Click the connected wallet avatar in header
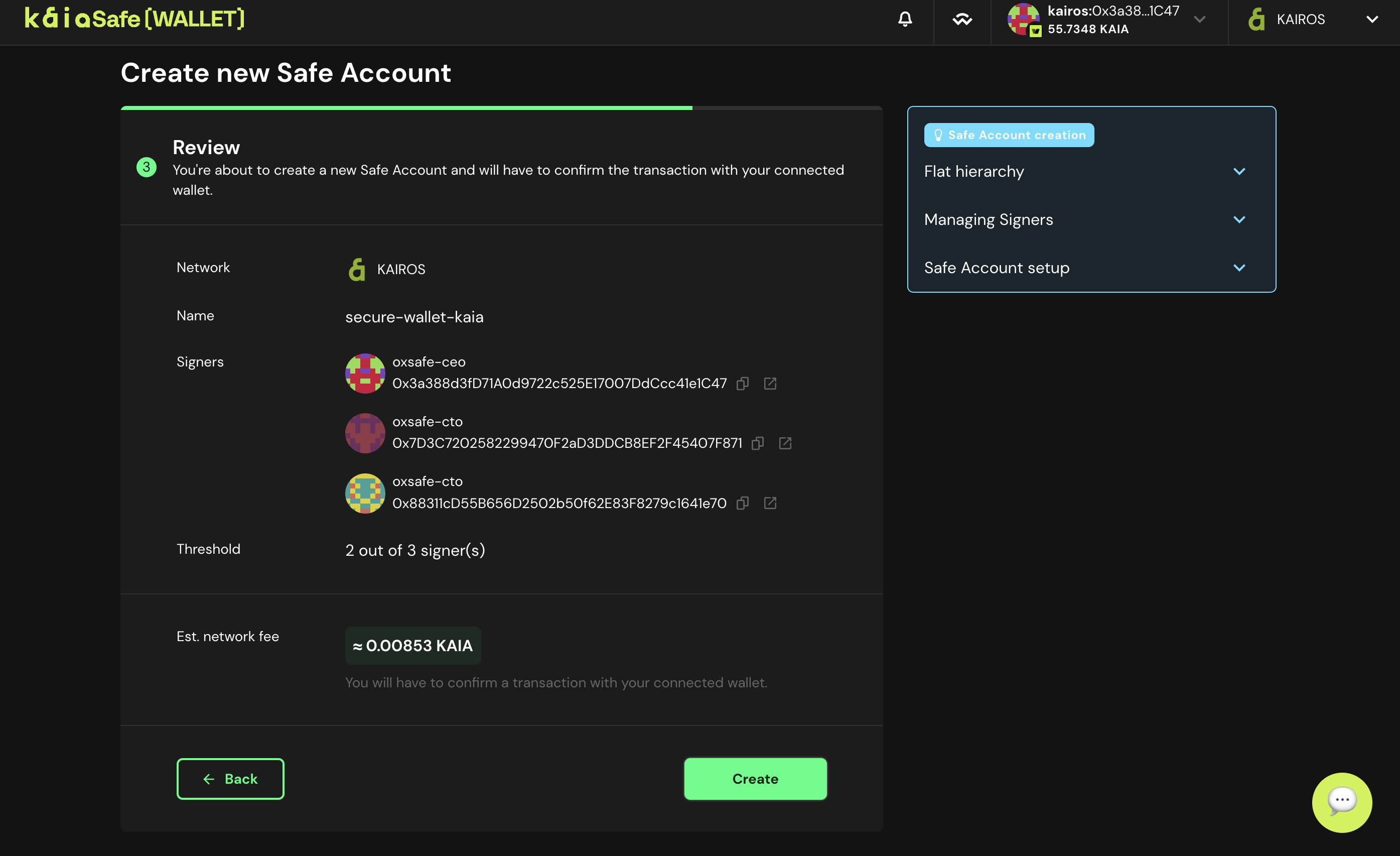This screenshot has width=1400, height=856. pos(1023,19)
